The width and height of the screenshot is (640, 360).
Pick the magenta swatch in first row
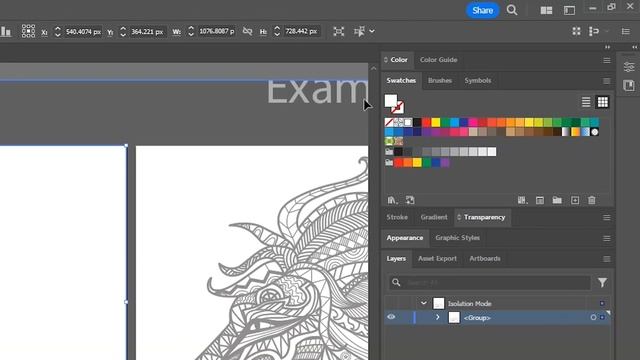[473, 122]
